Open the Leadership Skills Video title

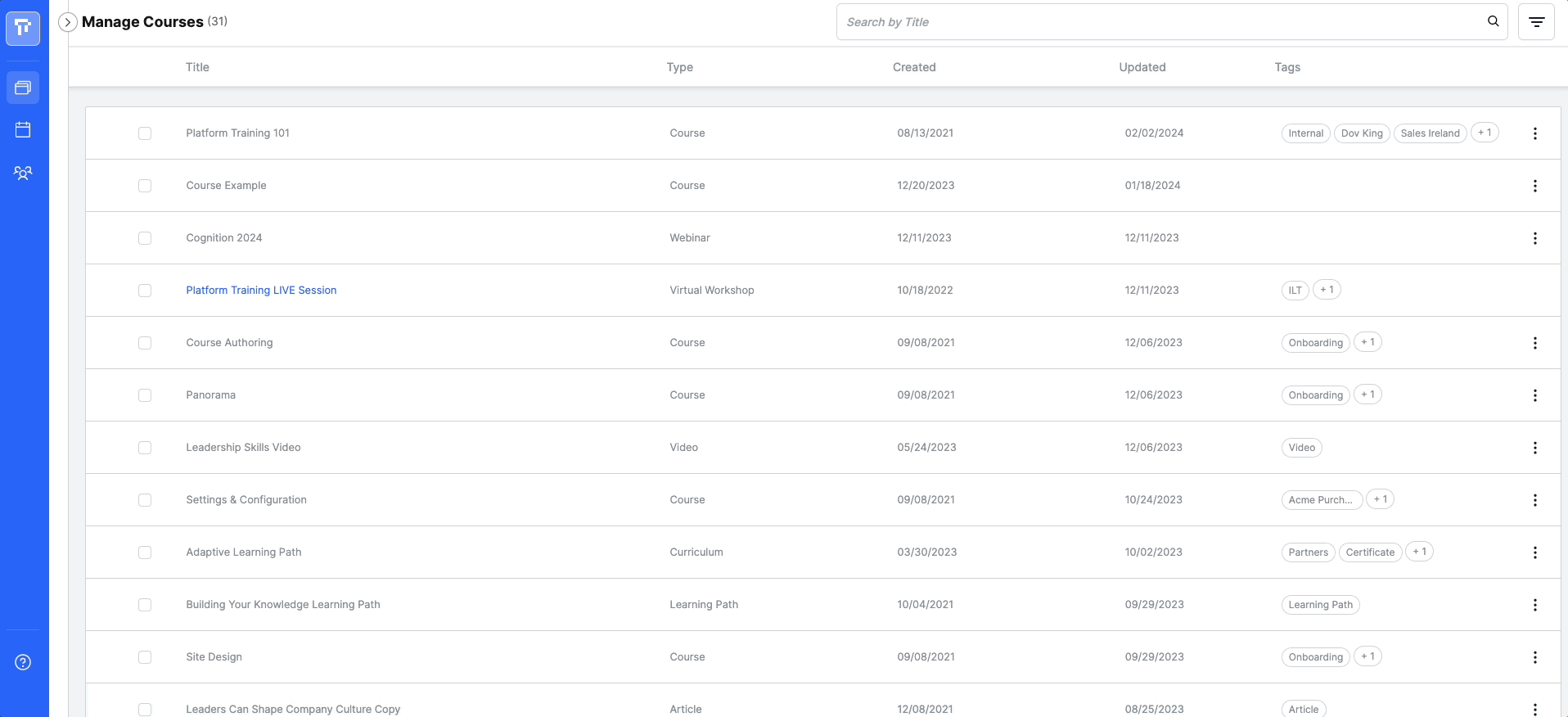click(x=243, y=448)
